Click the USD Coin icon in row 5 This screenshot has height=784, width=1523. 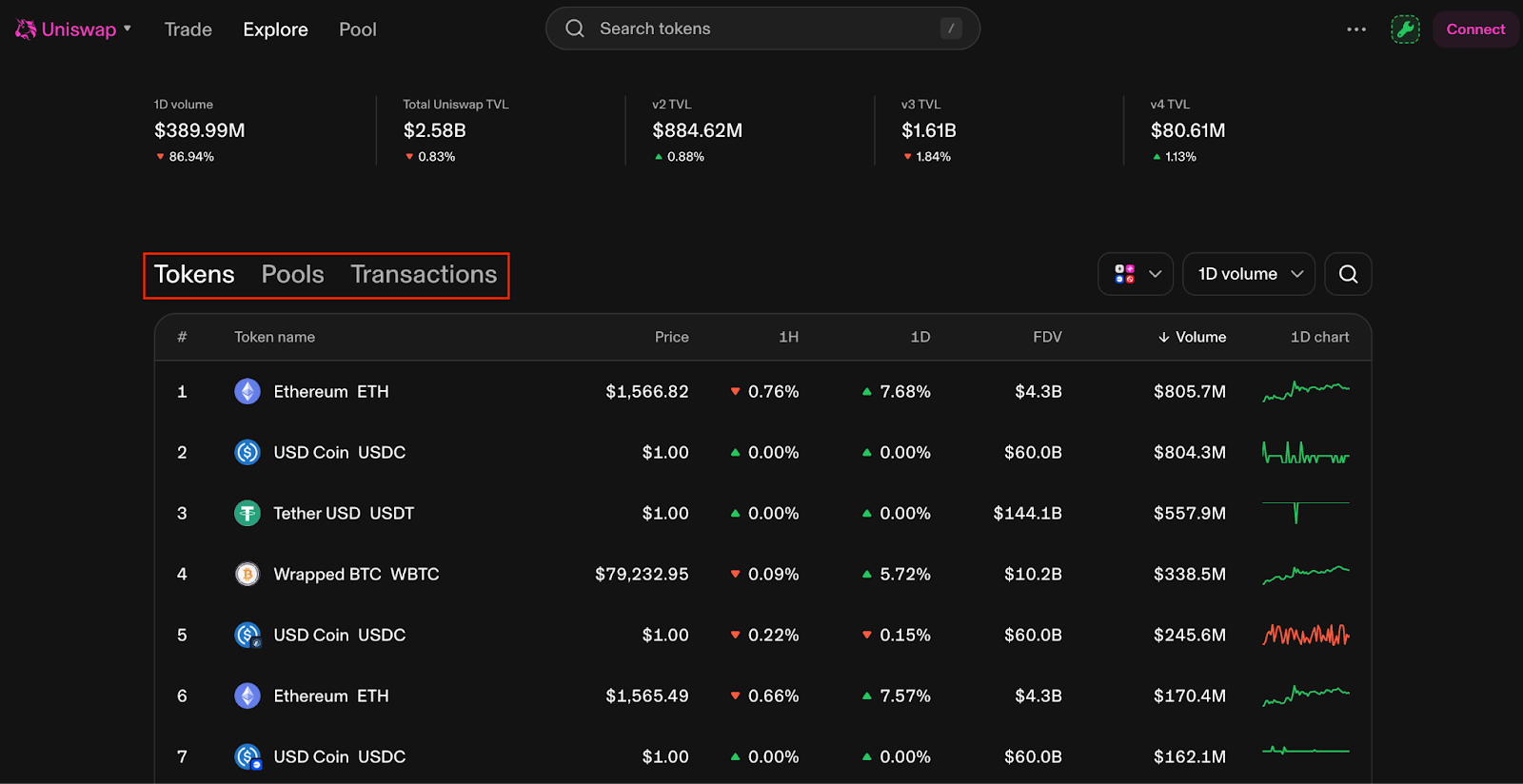pos(247,635)
